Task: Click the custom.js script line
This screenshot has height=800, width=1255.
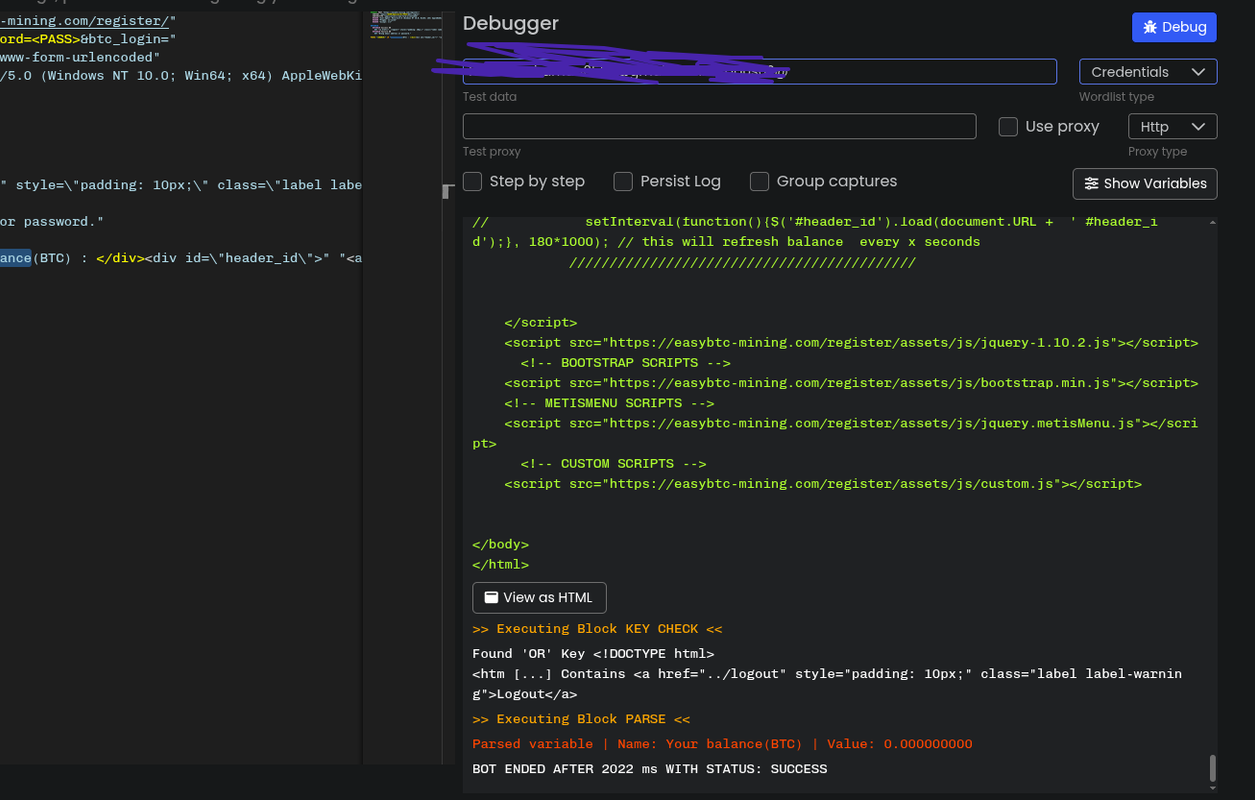Action: [823, 483]
